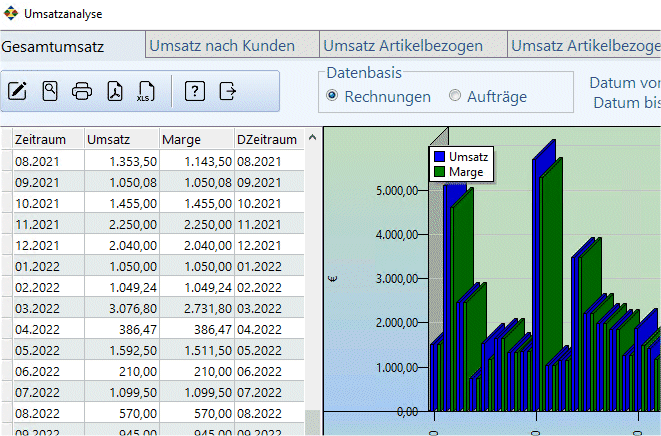This screenshot has width=661, height=436.
Task: Select Zeitraum cell 01.2022
Action: pos(48,266)
